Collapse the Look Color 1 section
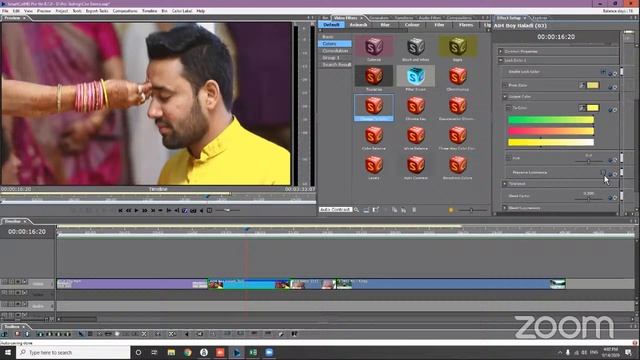Image resolution: width=640 pixels, height=360 pixels. [501, 60]
